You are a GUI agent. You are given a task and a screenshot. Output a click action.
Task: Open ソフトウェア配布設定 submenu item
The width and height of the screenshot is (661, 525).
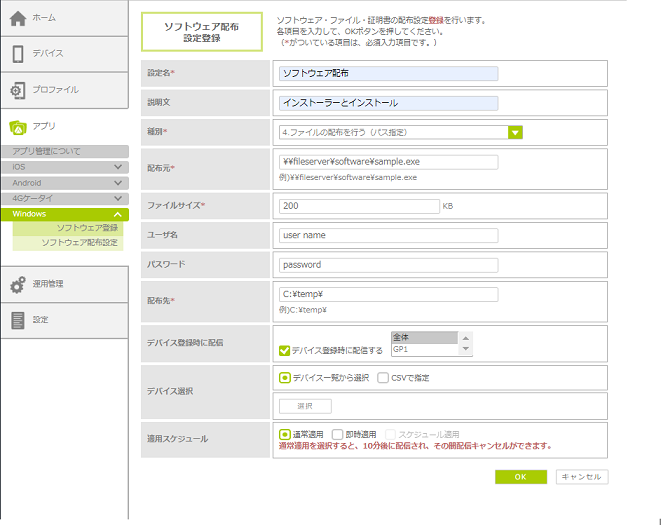(x=79, y=243)
